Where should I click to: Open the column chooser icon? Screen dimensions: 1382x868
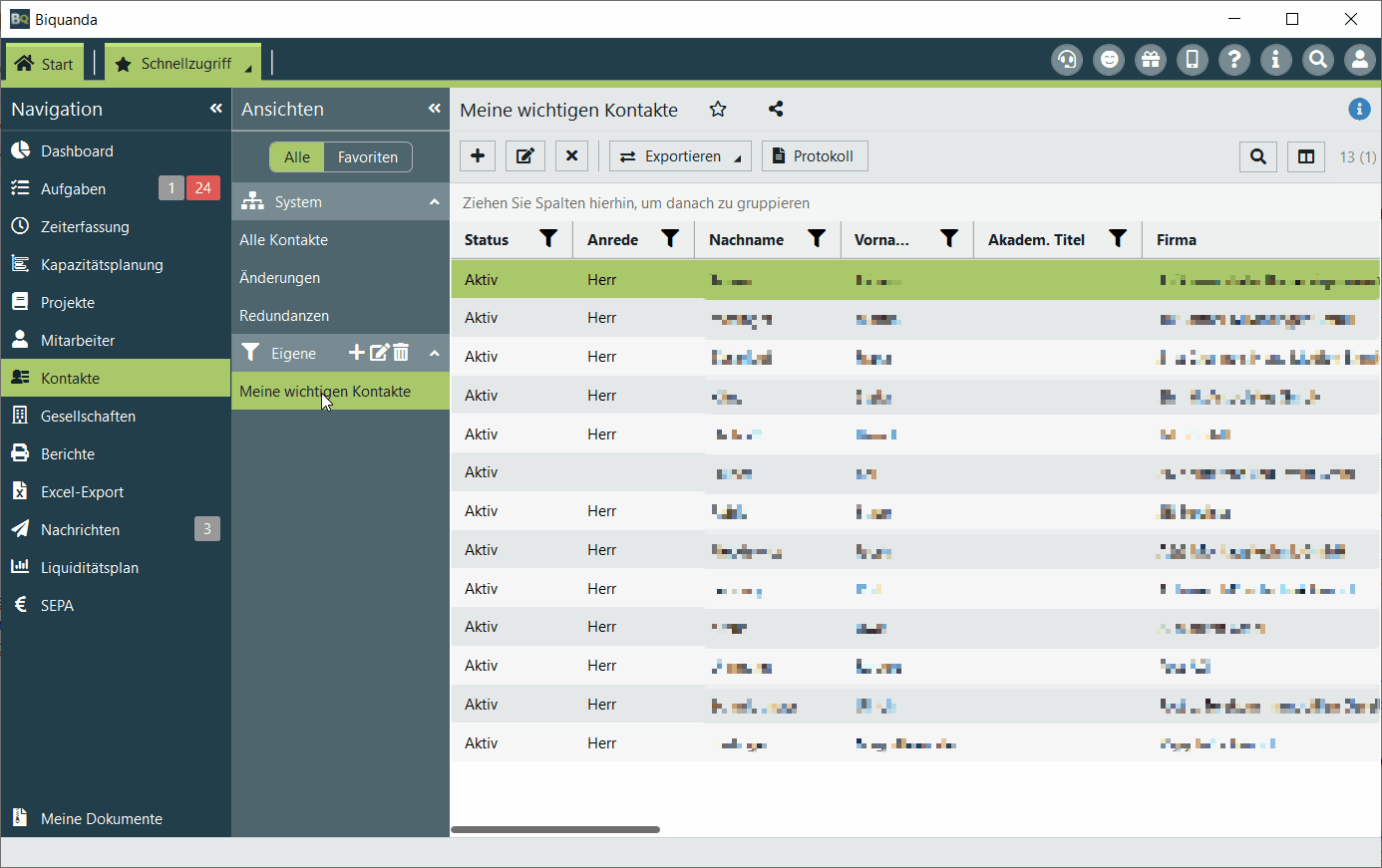point(1306,156)
